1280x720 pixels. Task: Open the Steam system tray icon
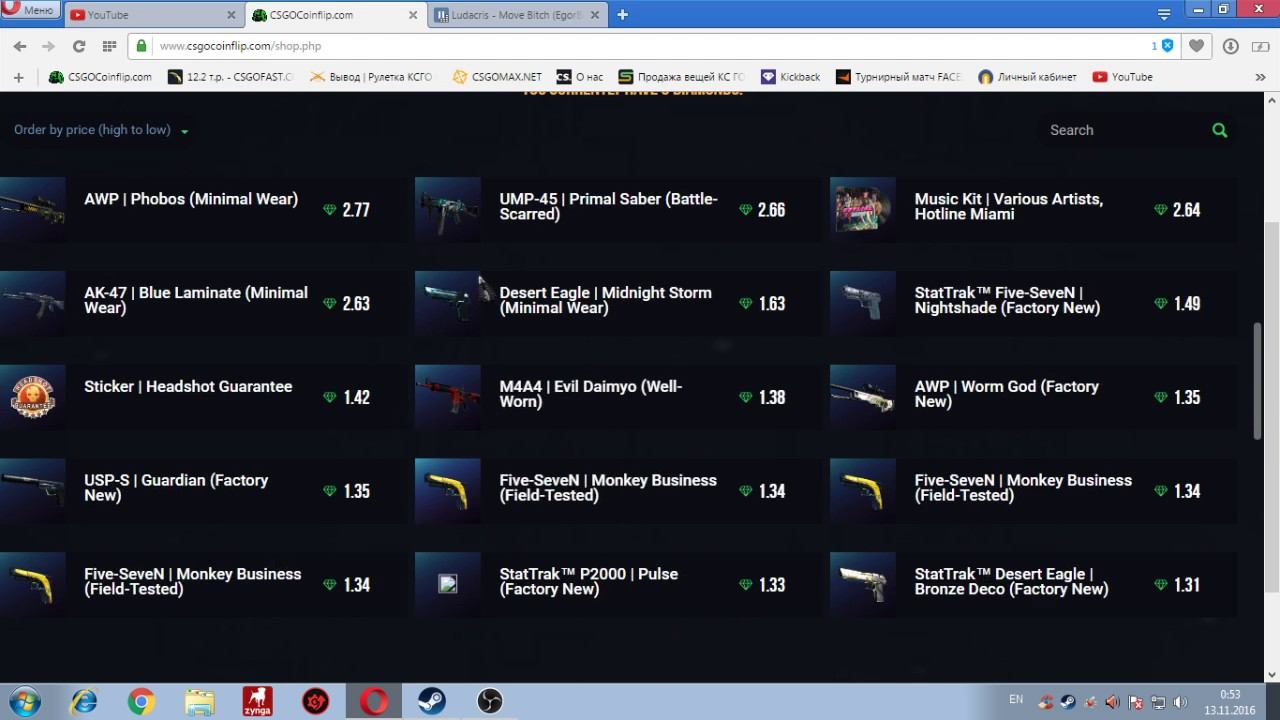[1067, 702]
